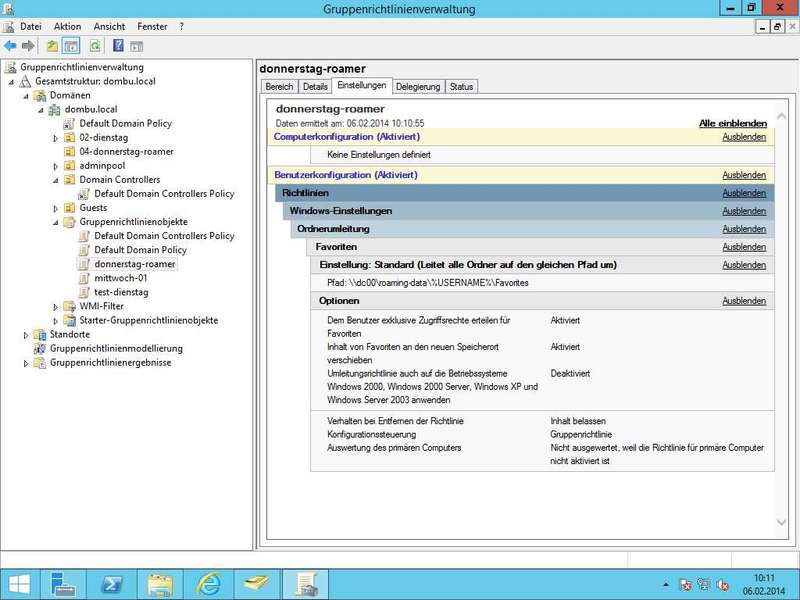Expand the 02-dienstag organizational unit
The image size is (800, 600).
click(x=56, y=138)
